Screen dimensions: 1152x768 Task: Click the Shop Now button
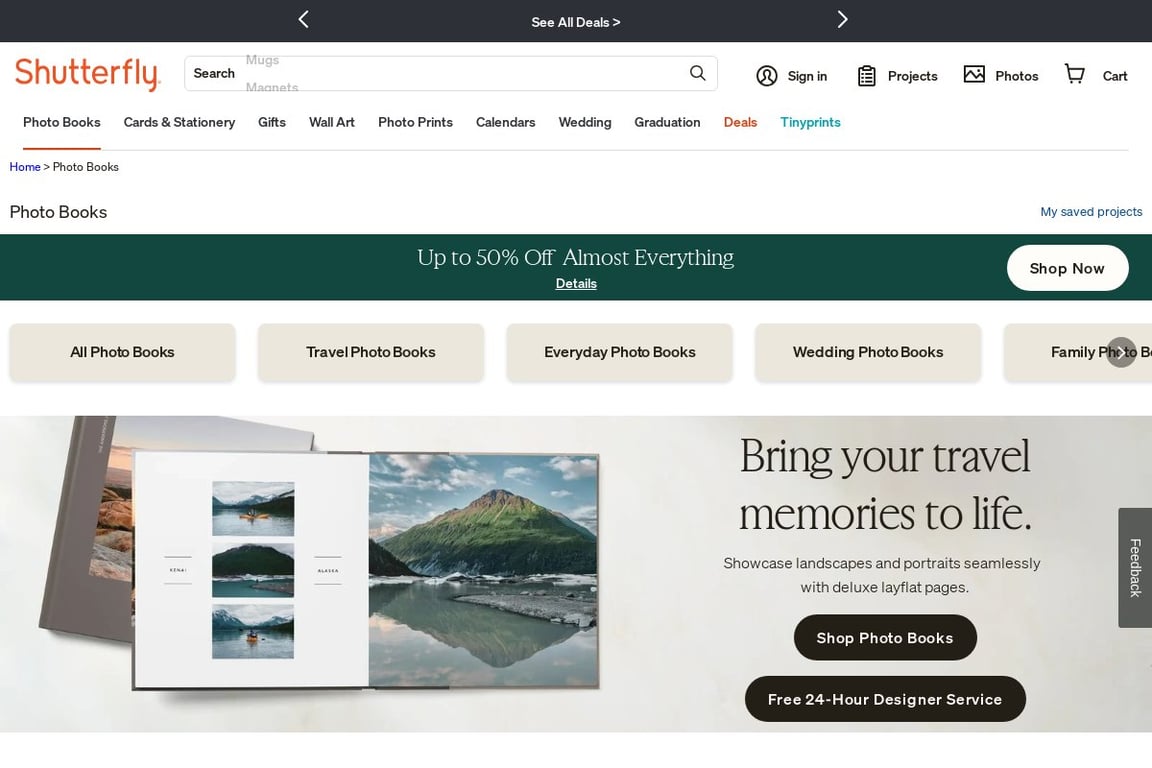coord(1067,268)
